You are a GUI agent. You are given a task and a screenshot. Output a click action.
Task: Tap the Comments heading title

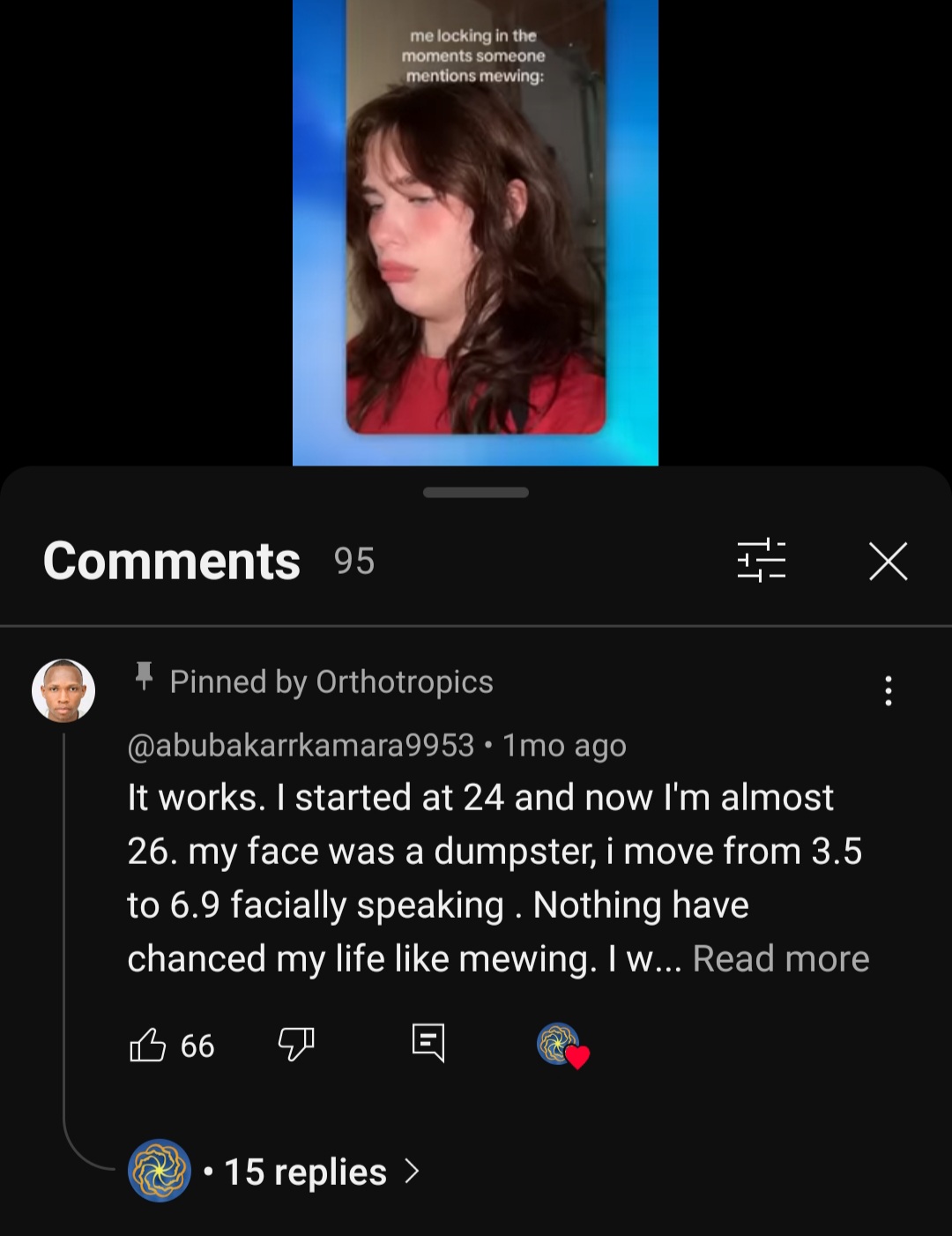point(172,561)
